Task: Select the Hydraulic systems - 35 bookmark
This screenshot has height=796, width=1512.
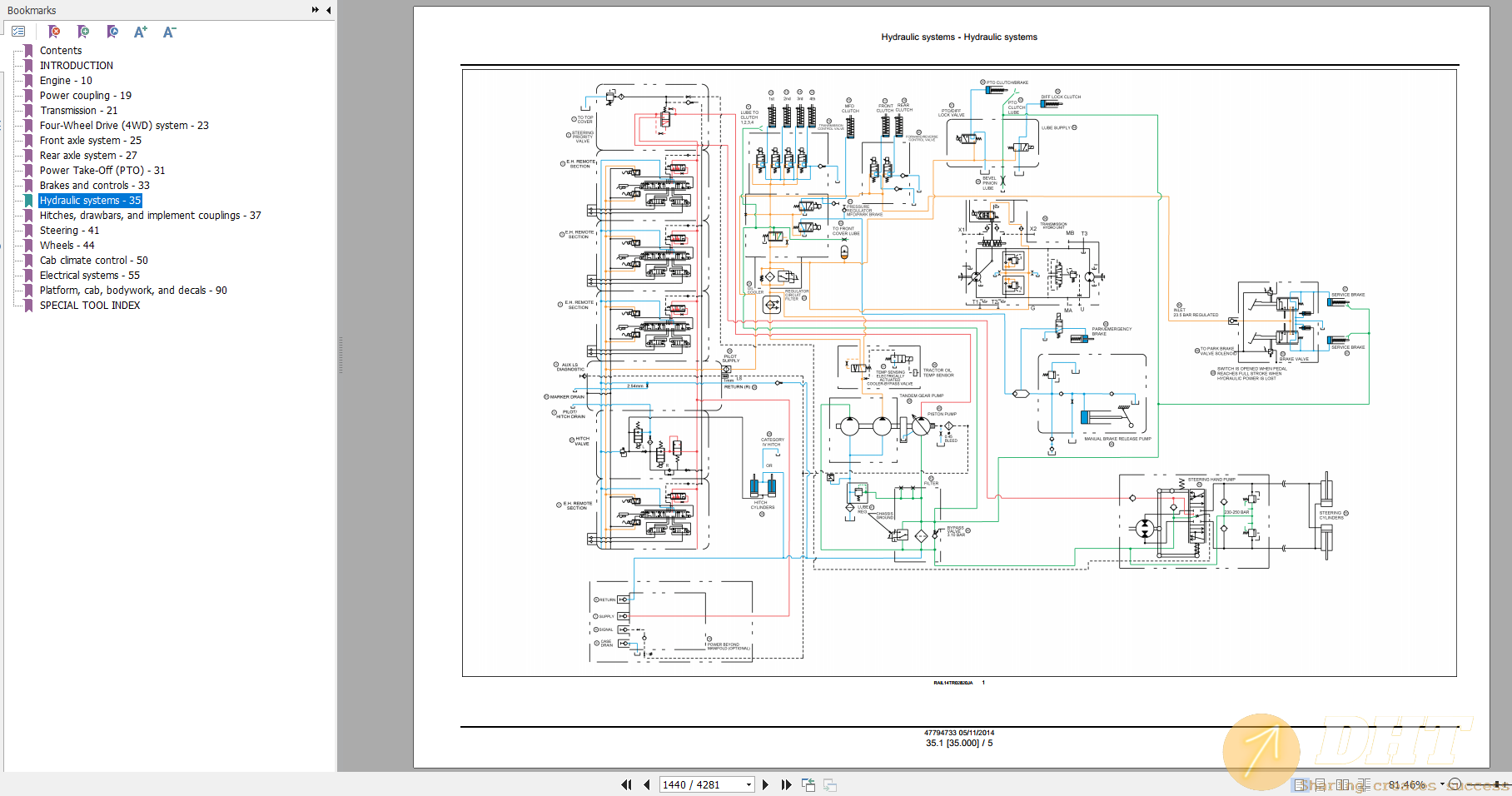Action: pyautogui.click(x=89, y=200)
